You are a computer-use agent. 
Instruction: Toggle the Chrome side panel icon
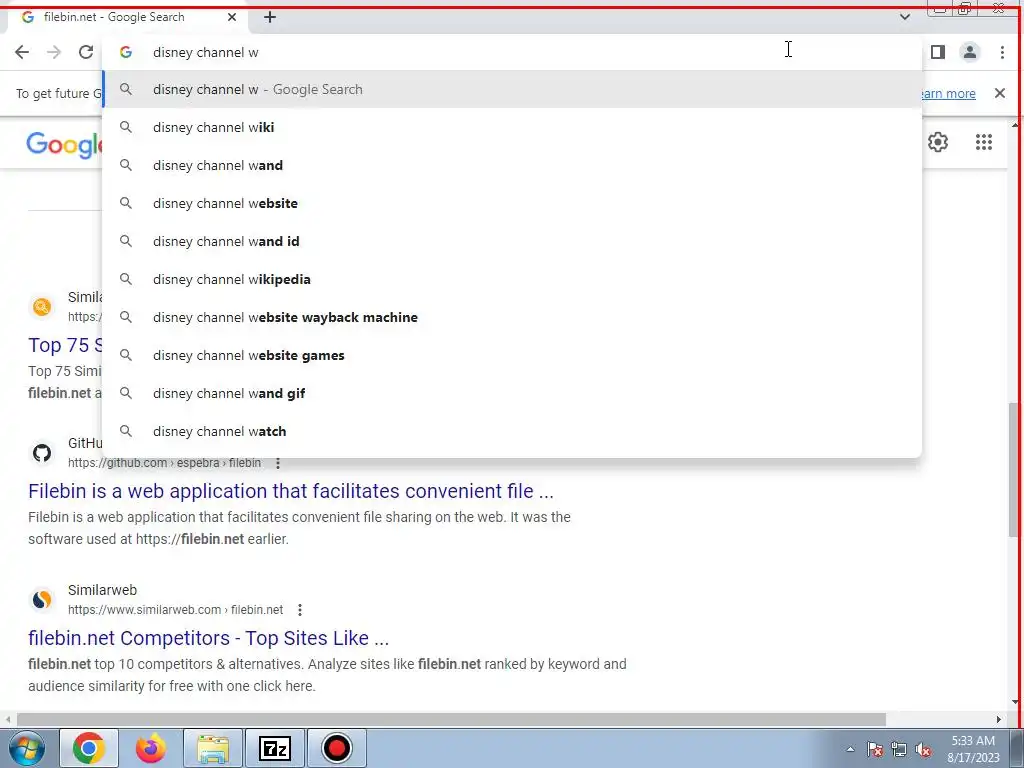938,52
